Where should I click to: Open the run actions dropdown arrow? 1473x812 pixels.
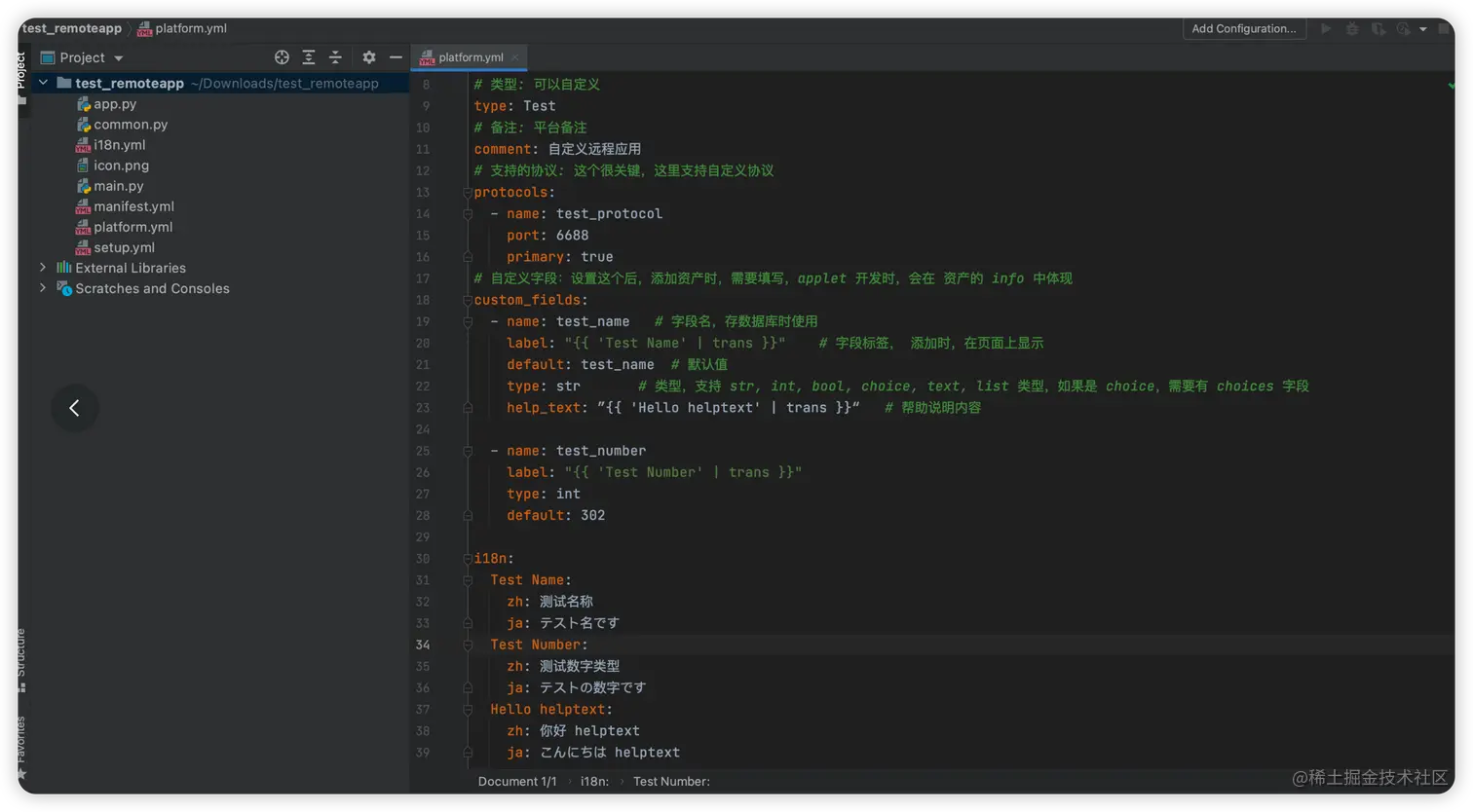pos(1423,29)
